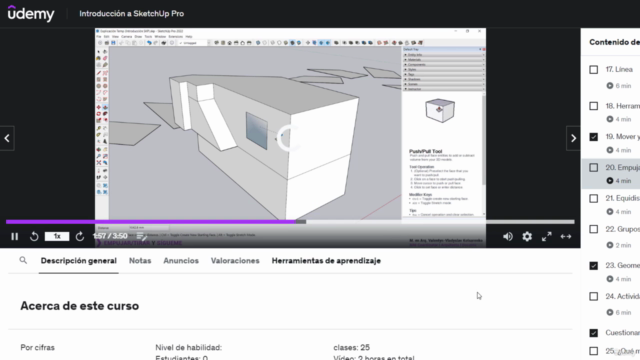Open lecture 21. Equidis
This screenshot has width=640, height=360.
pos(622,198)
